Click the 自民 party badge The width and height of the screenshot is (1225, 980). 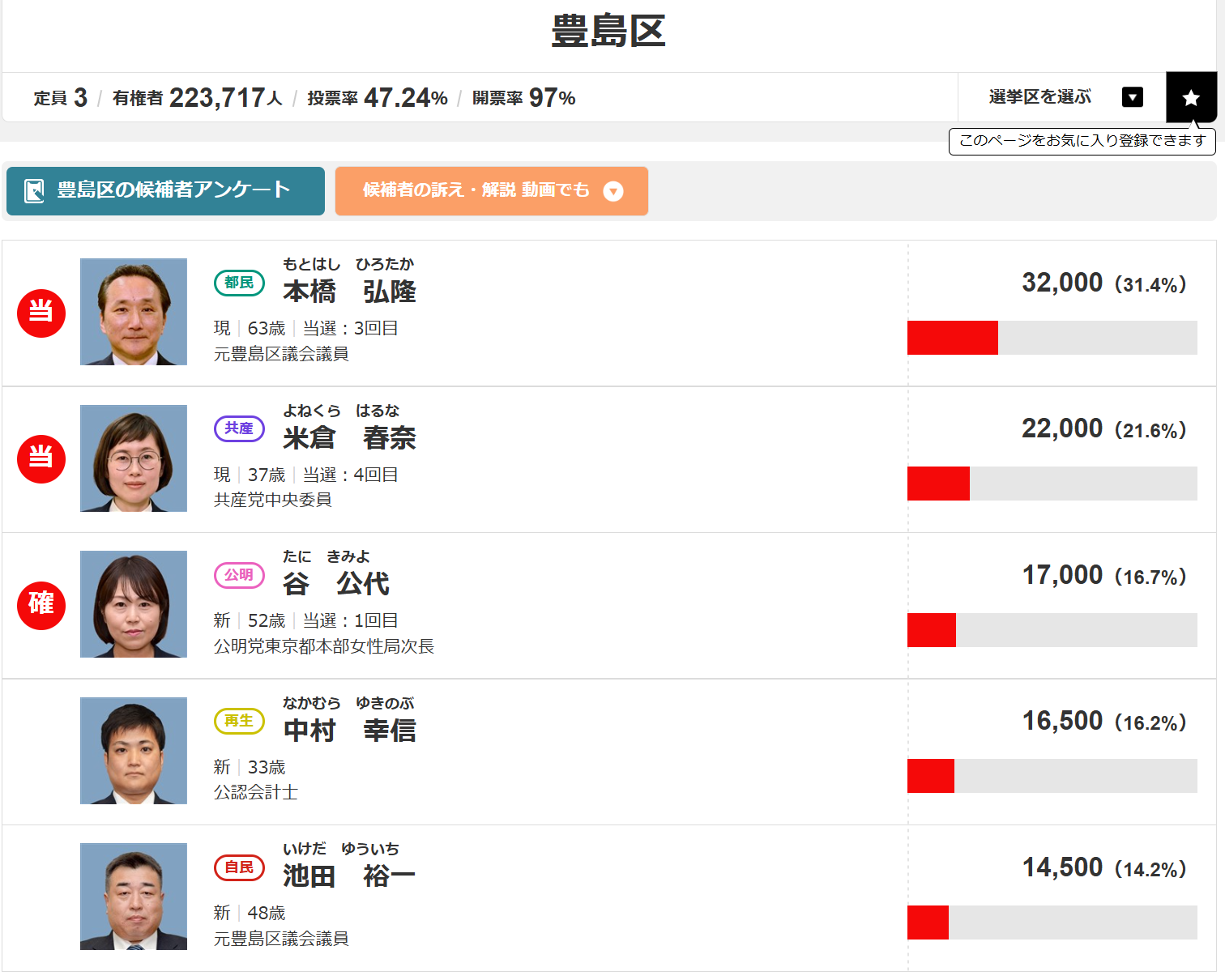(x=239, y=867)
